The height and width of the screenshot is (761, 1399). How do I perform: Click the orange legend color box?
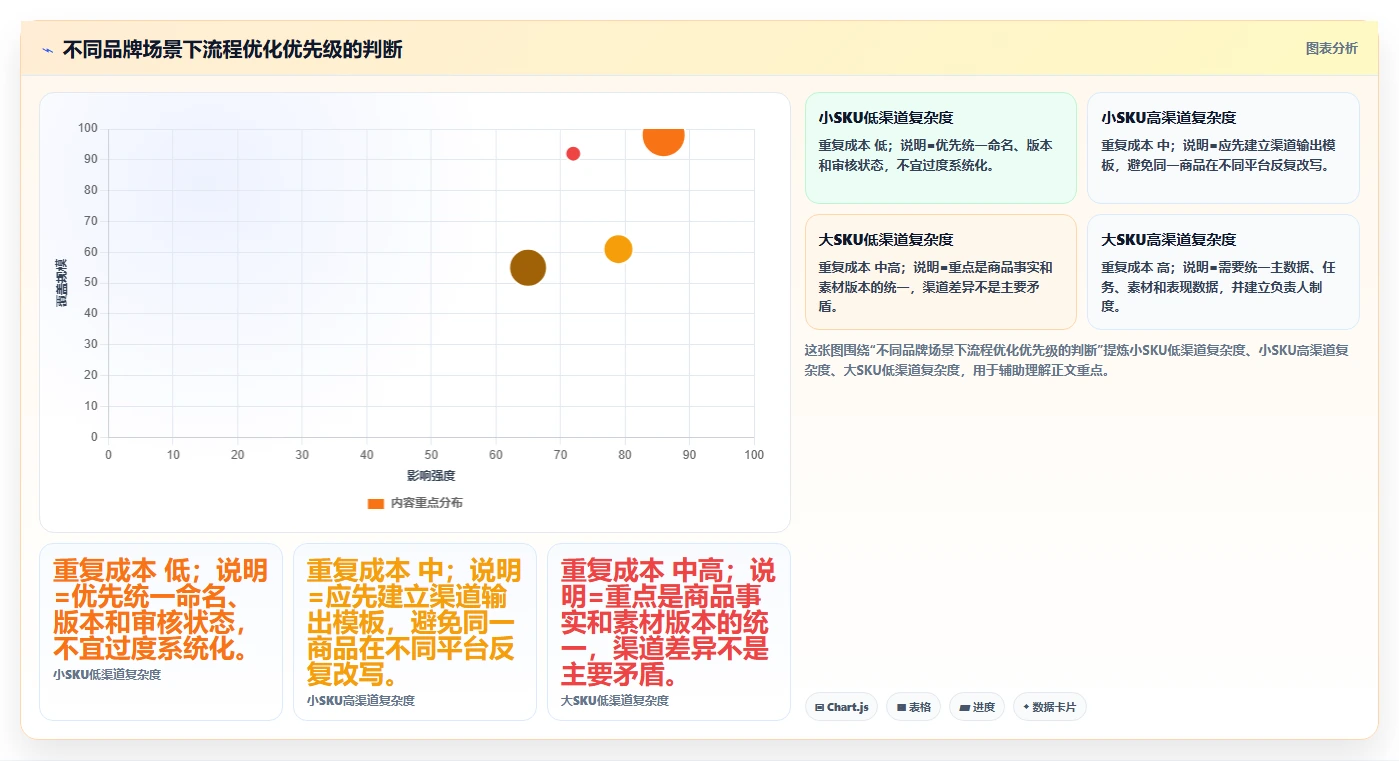(376, 503)
